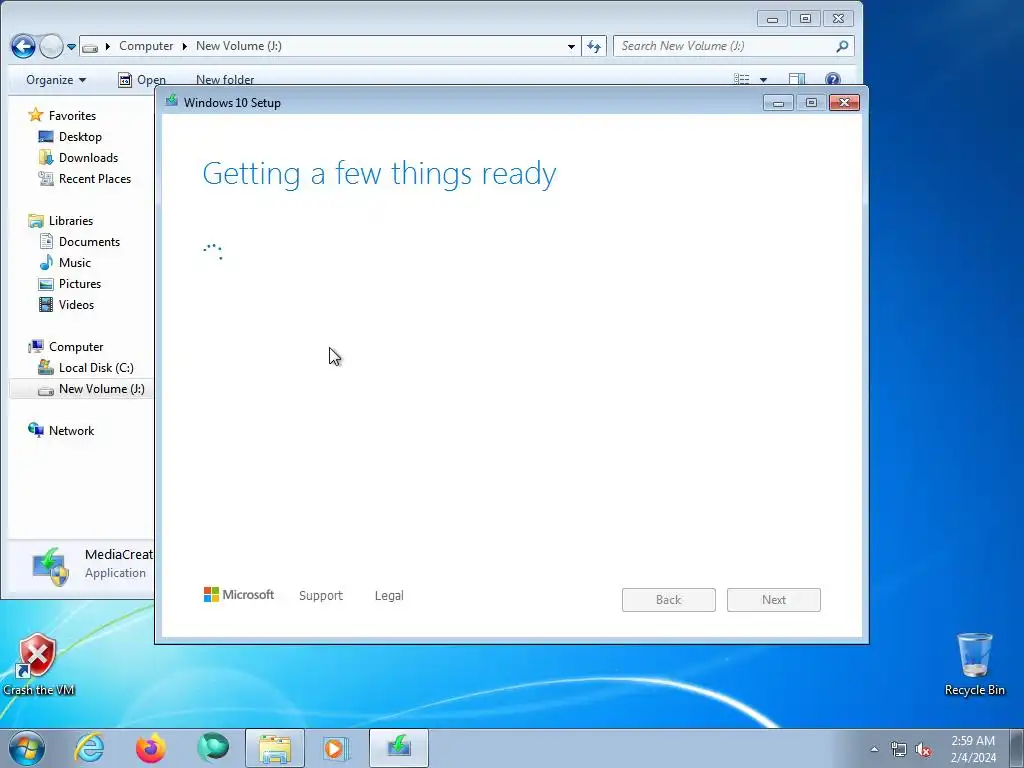Click the network status tray icon
Screen dimensions: 1024x768
coord(899,749)
